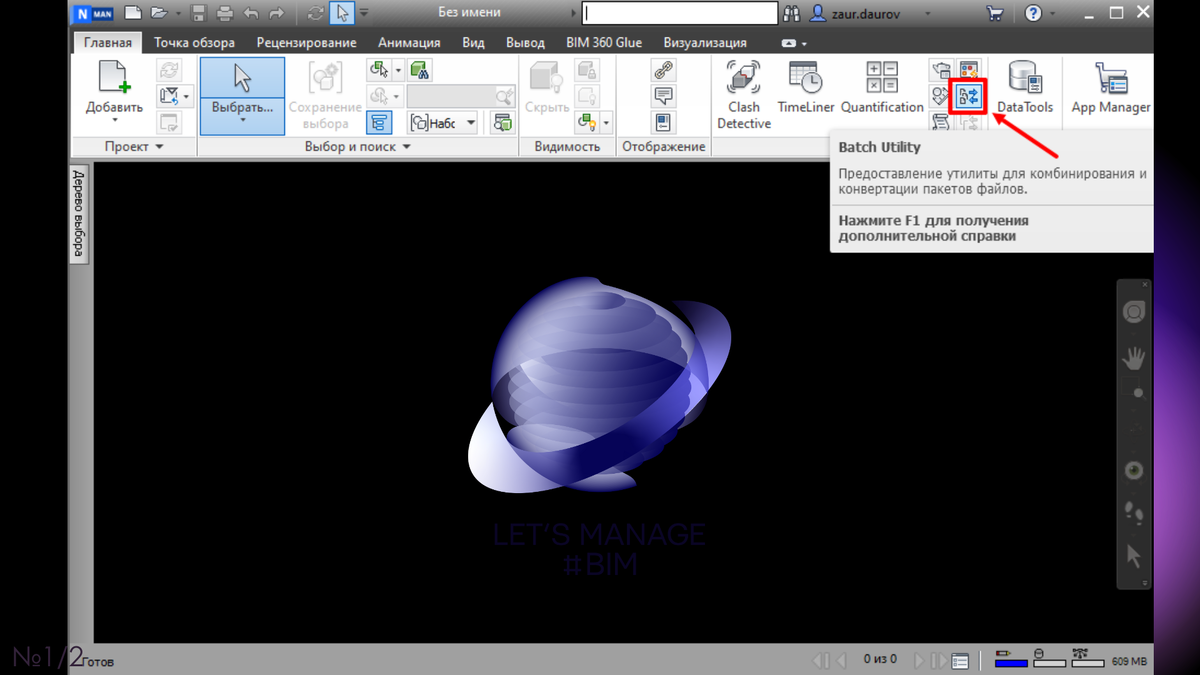Open the quick access toolbar customize arrow
Viewport: 1200px width, 675px height.
click(x=364, y=13)
